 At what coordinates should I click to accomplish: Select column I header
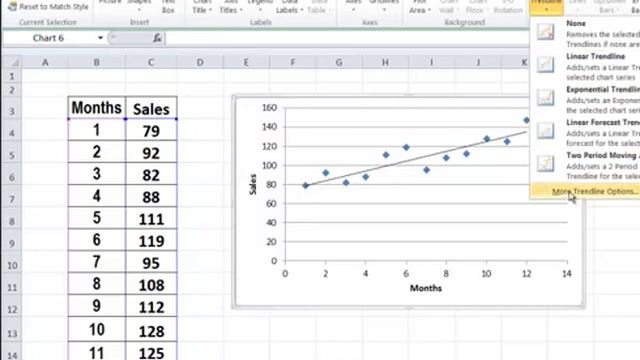[x=431, y=62]
